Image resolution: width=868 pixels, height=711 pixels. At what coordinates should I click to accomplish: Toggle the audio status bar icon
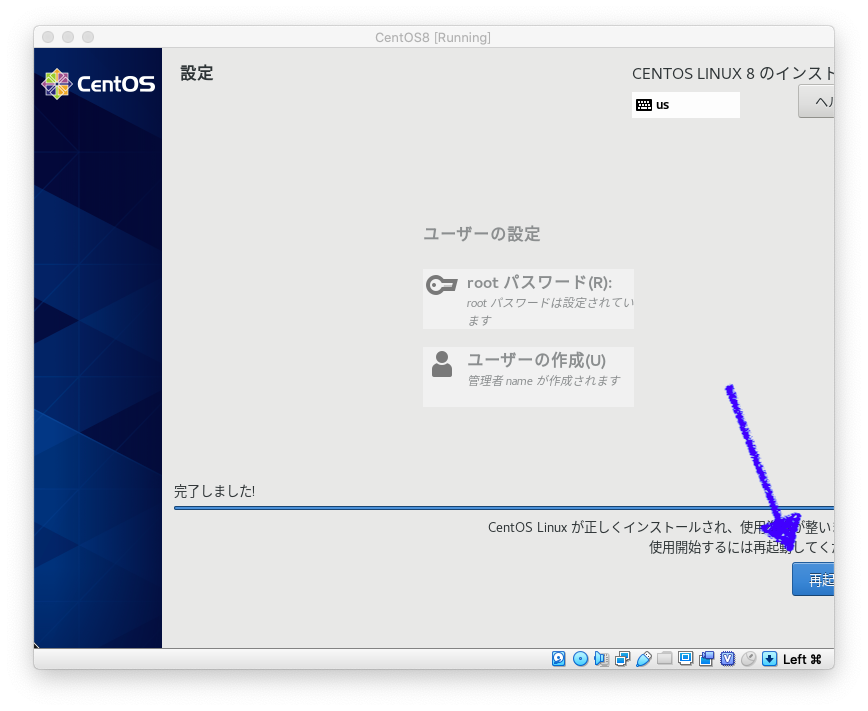click(x=600, y=658)
